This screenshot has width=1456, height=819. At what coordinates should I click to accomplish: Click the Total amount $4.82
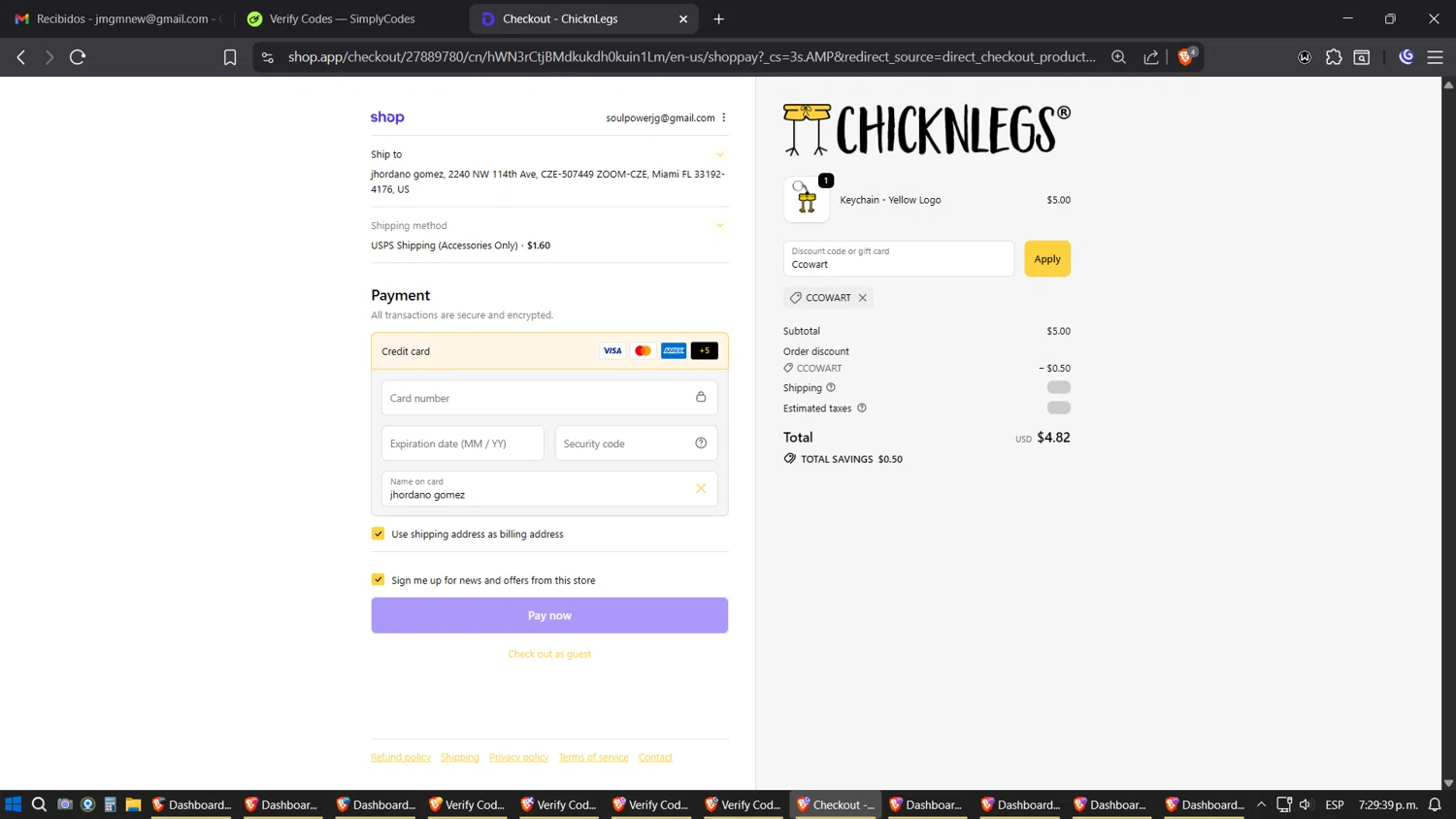click(1053, 438)
